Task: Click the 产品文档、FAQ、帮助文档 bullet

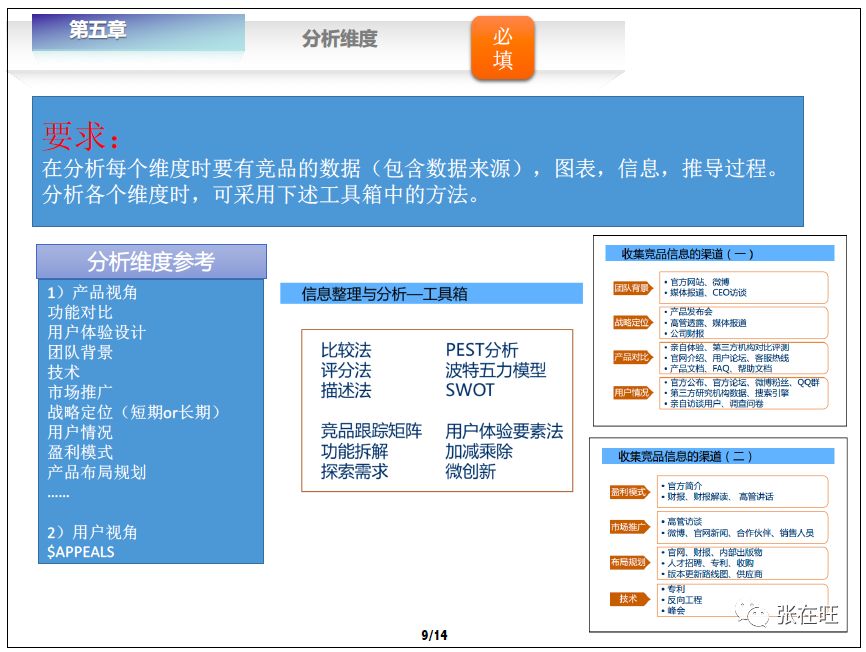Action: (719, 368)
